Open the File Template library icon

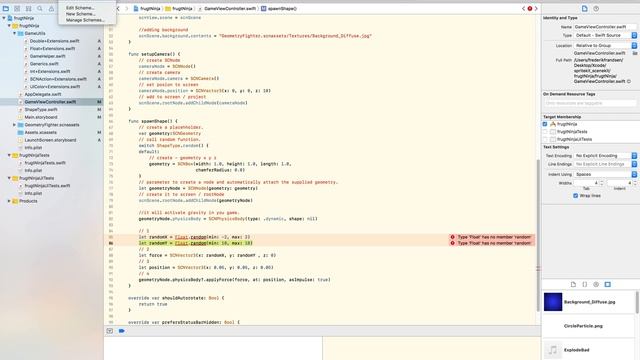573,284
